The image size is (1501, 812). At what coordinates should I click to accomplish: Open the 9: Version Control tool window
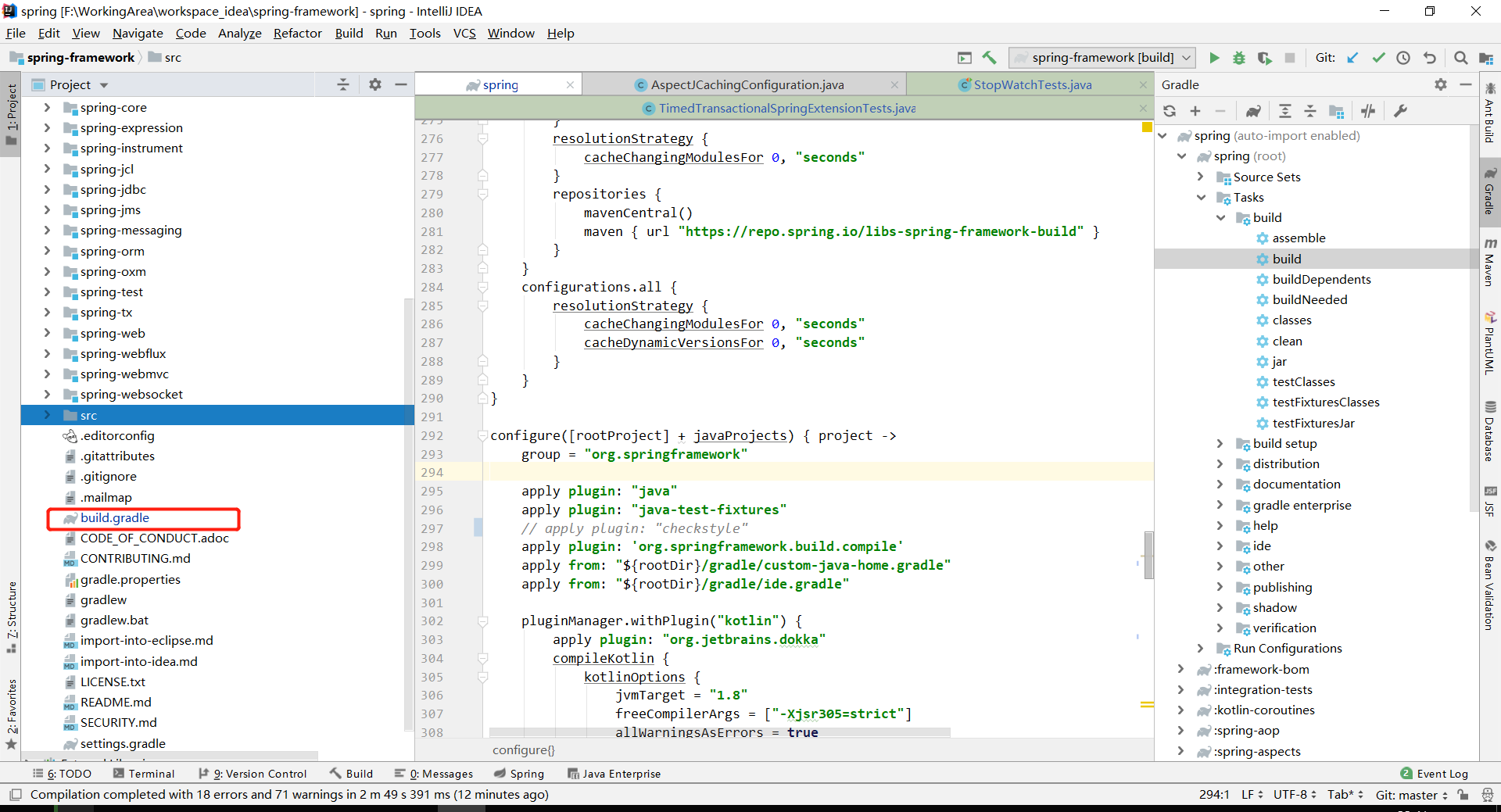(x=252, y=774)
